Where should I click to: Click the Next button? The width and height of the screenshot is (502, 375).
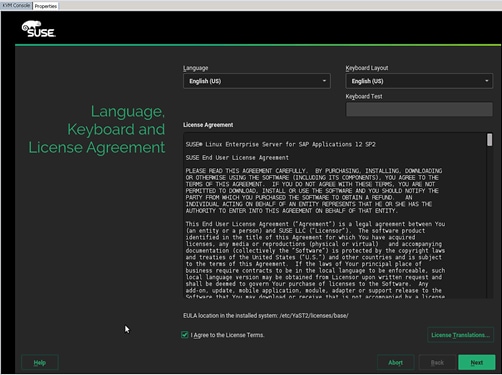click(x=477, y=362)
